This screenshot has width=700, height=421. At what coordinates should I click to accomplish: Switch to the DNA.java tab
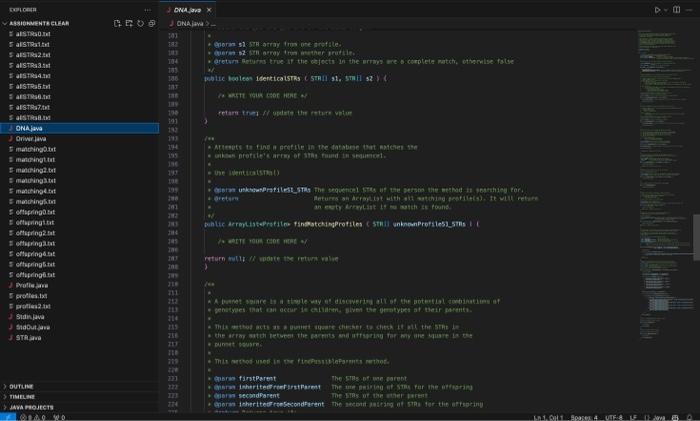(x=188, y=10)
